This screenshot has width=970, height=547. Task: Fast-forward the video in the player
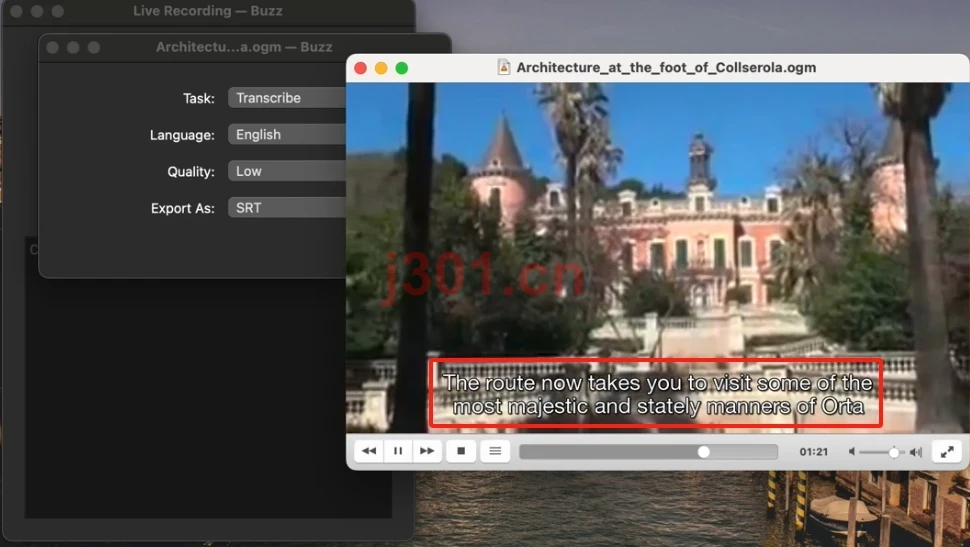[427, 451]
